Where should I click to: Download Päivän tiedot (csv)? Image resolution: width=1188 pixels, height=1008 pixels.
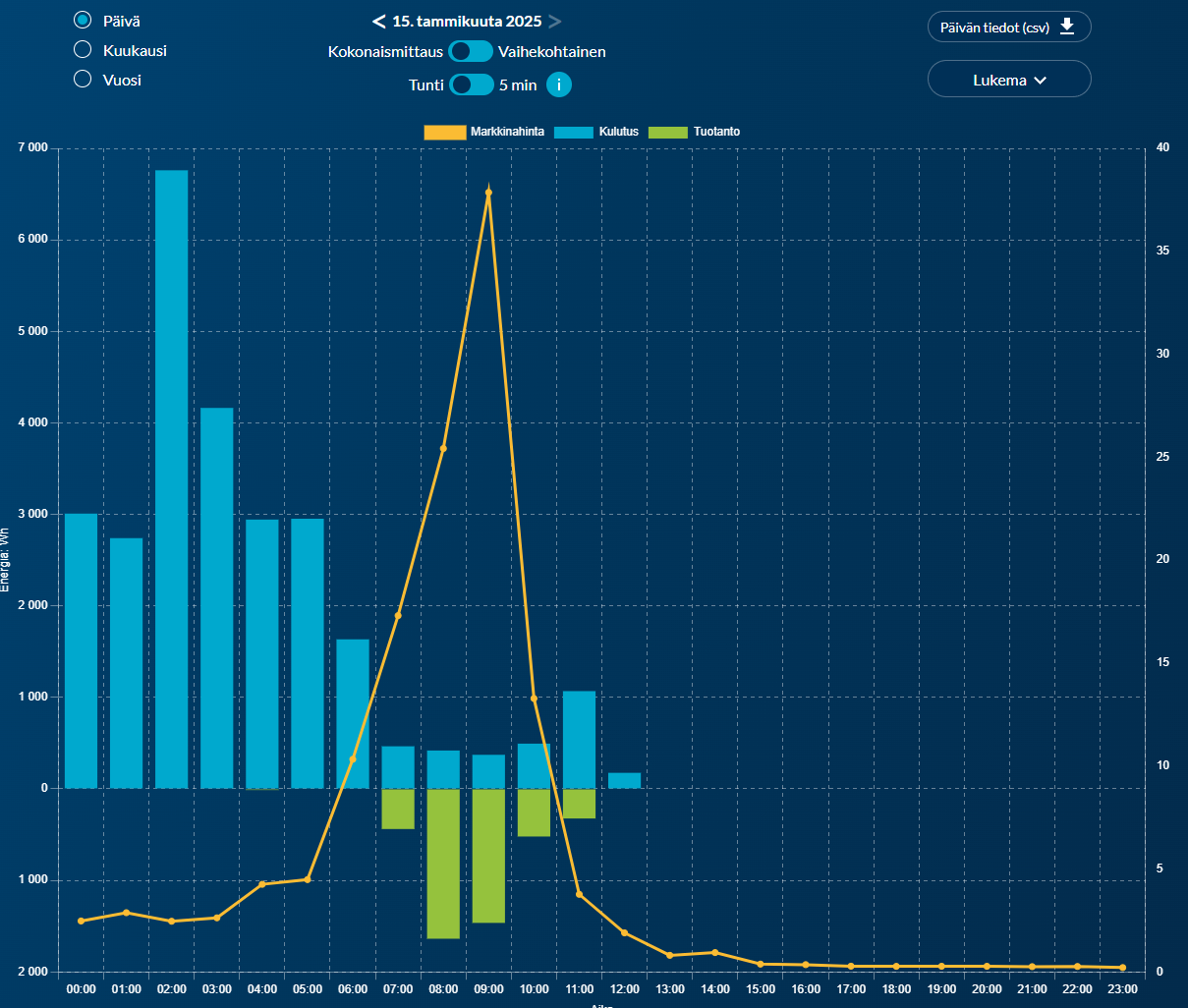(x=1009, y=28)
